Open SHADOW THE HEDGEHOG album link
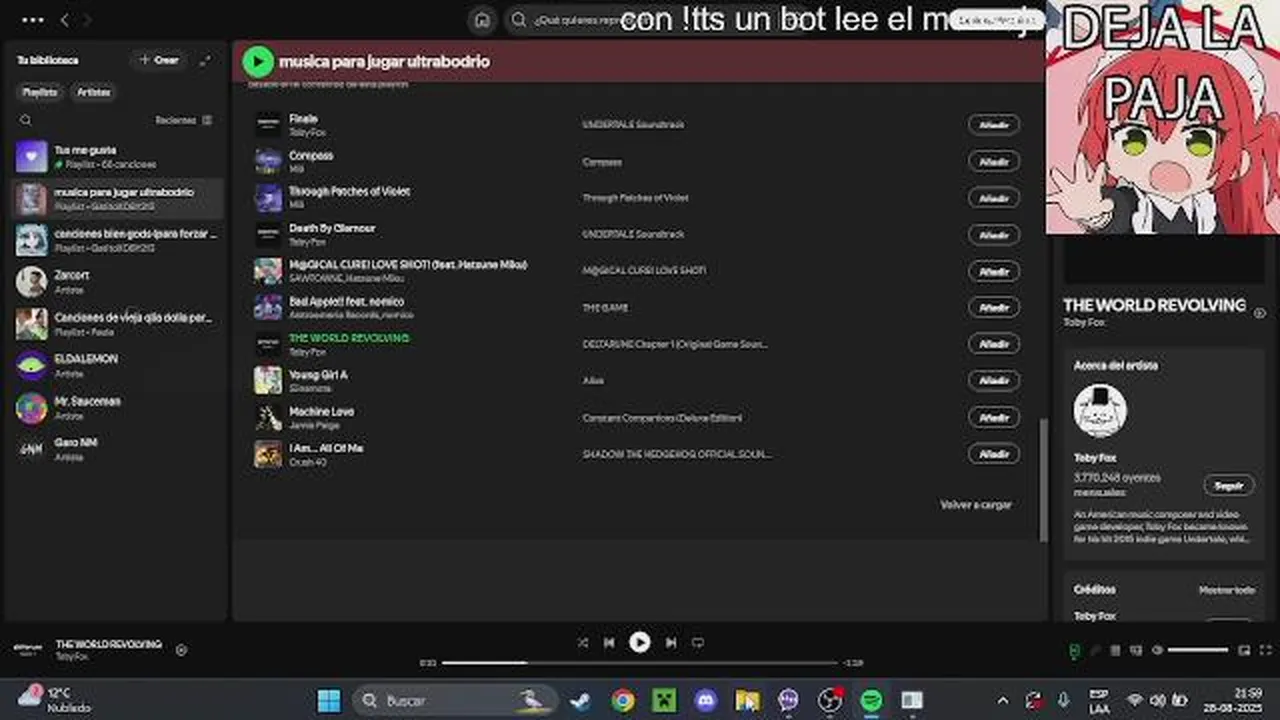The image size is (1280, 720). pos(677,454)
